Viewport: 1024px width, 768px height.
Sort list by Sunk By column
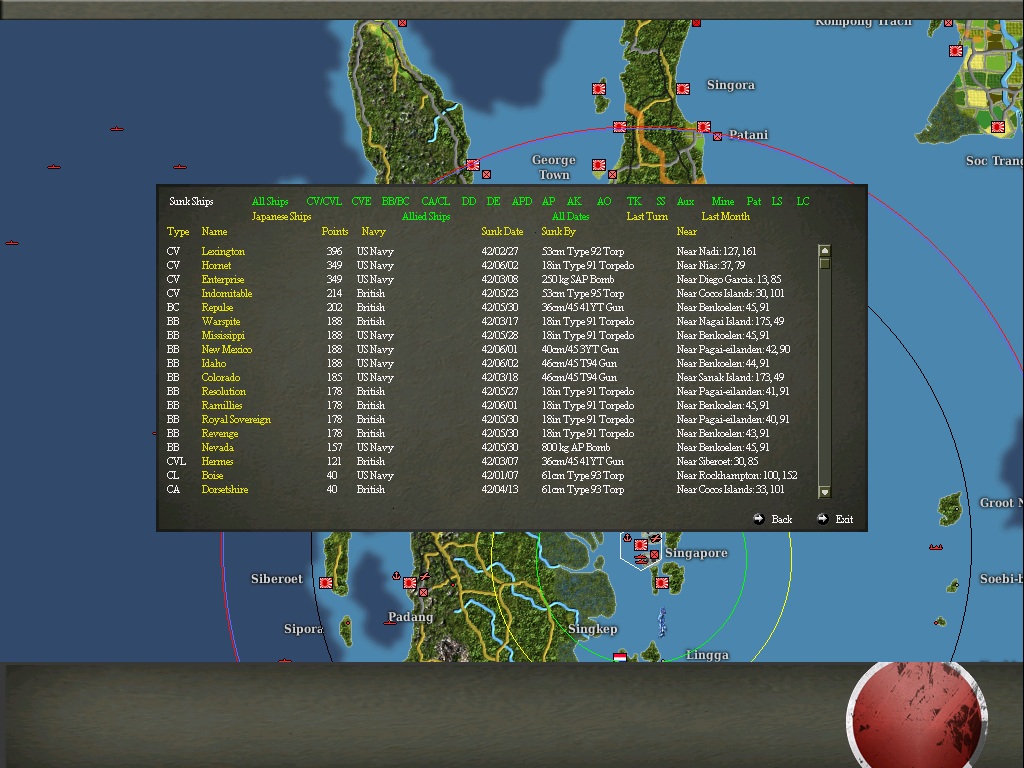point(558,231)
